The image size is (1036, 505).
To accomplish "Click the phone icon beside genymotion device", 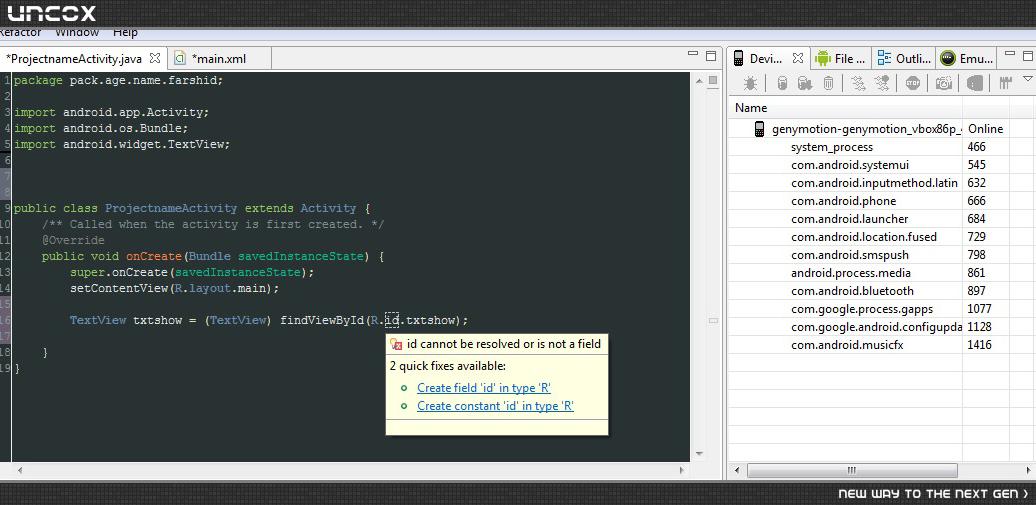I will (x=759, y=129).
